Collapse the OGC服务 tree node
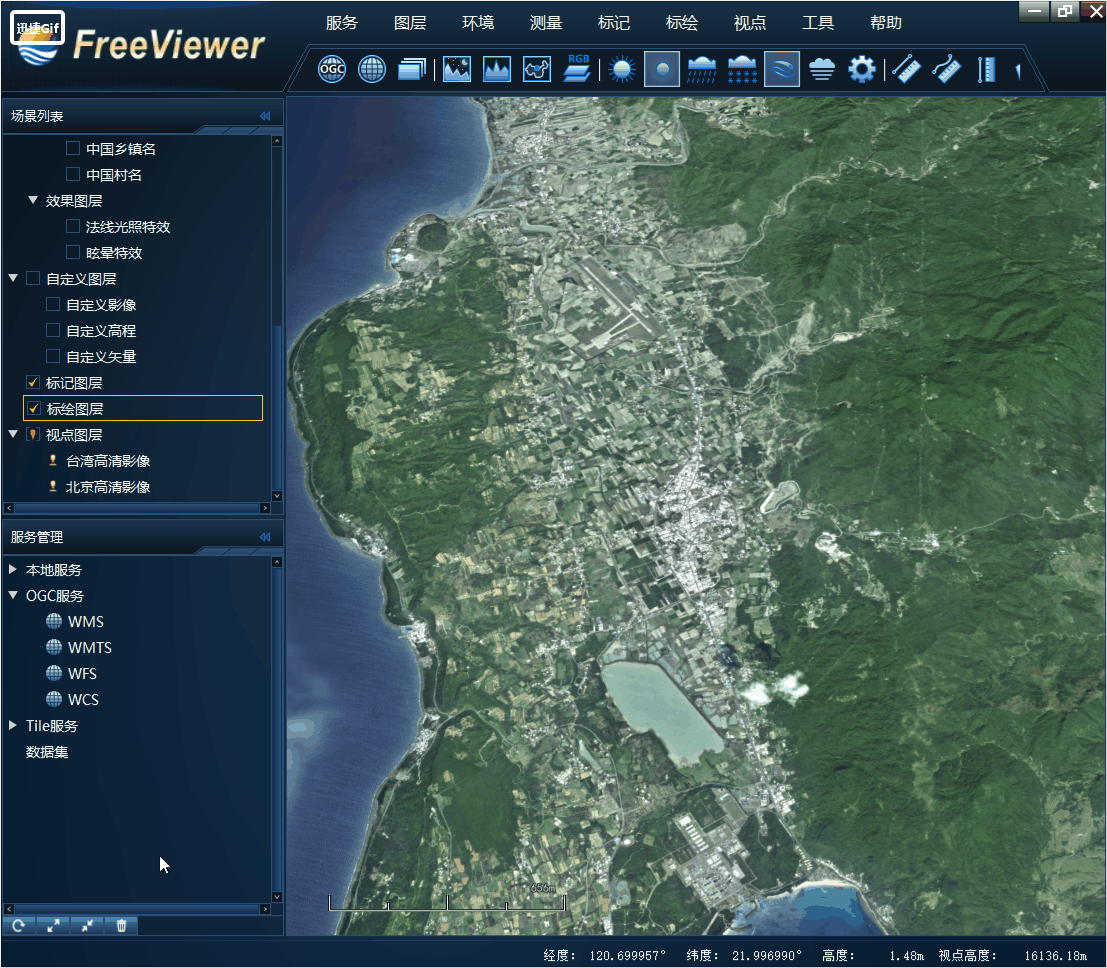The width and height of the screenshot is (1107, 968). click(x=13, y=595)
